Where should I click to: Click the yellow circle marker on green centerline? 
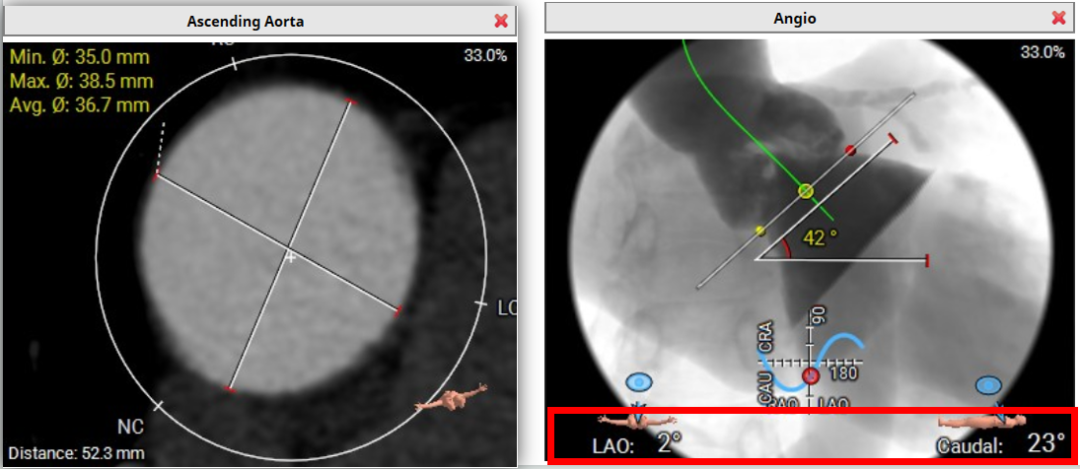(805, 190)
